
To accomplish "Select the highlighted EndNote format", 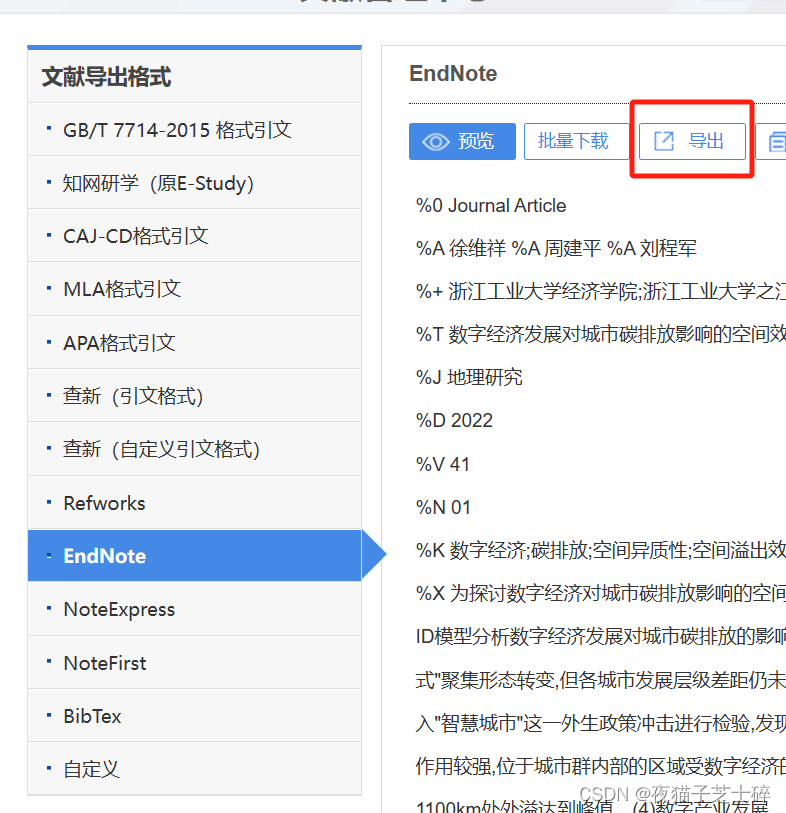I will [x=194, y=556].
